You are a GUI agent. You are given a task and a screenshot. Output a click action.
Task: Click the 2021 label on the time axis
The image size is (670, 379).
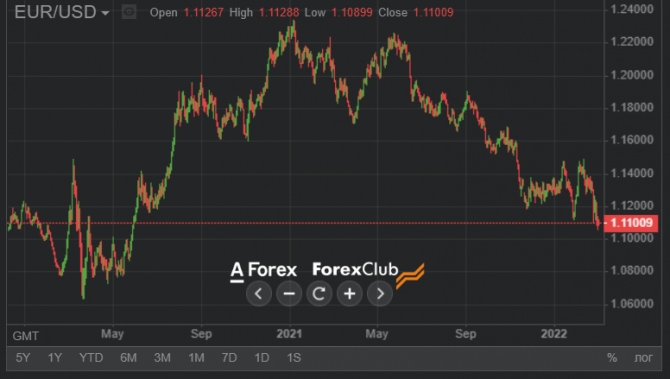click(289, 334)
